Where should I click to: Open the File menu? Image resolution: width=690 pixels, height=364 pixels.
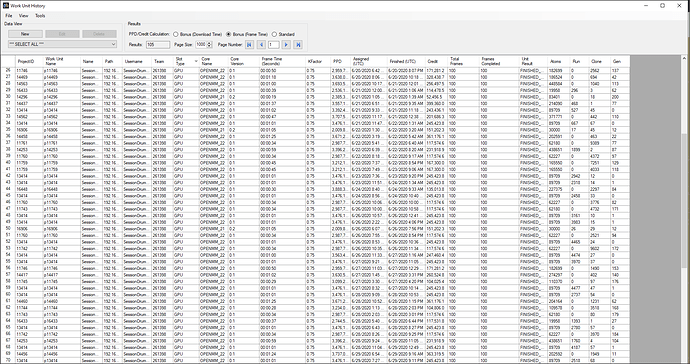pos(9,16)
